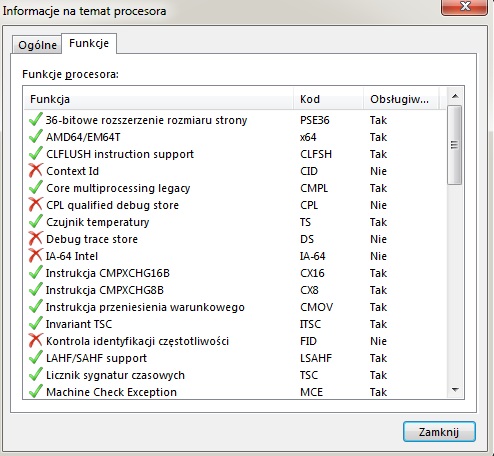Click the vertical scrollbar thumb
Image resolution: width=494 pixels, height=456 pixels.
click(455, 145)
